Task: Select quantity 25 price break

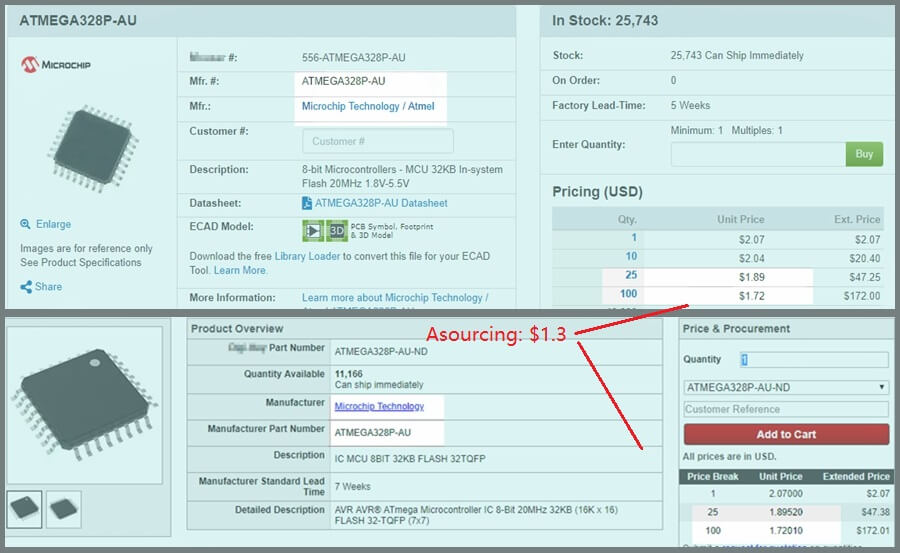Action: pyautogui.click(x=631, y=275)
